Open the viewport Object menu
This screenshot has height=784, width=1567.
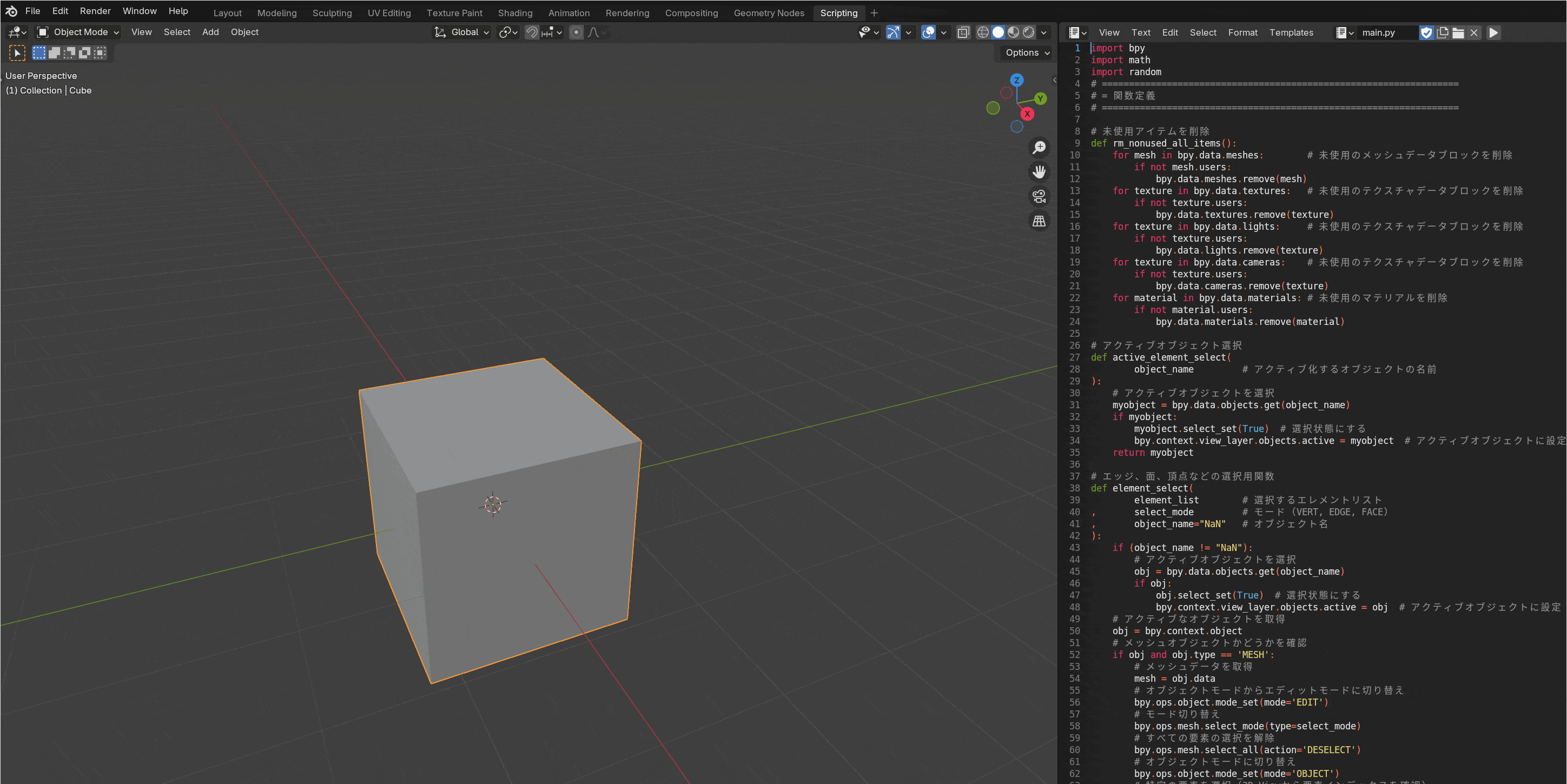[244, 32]
